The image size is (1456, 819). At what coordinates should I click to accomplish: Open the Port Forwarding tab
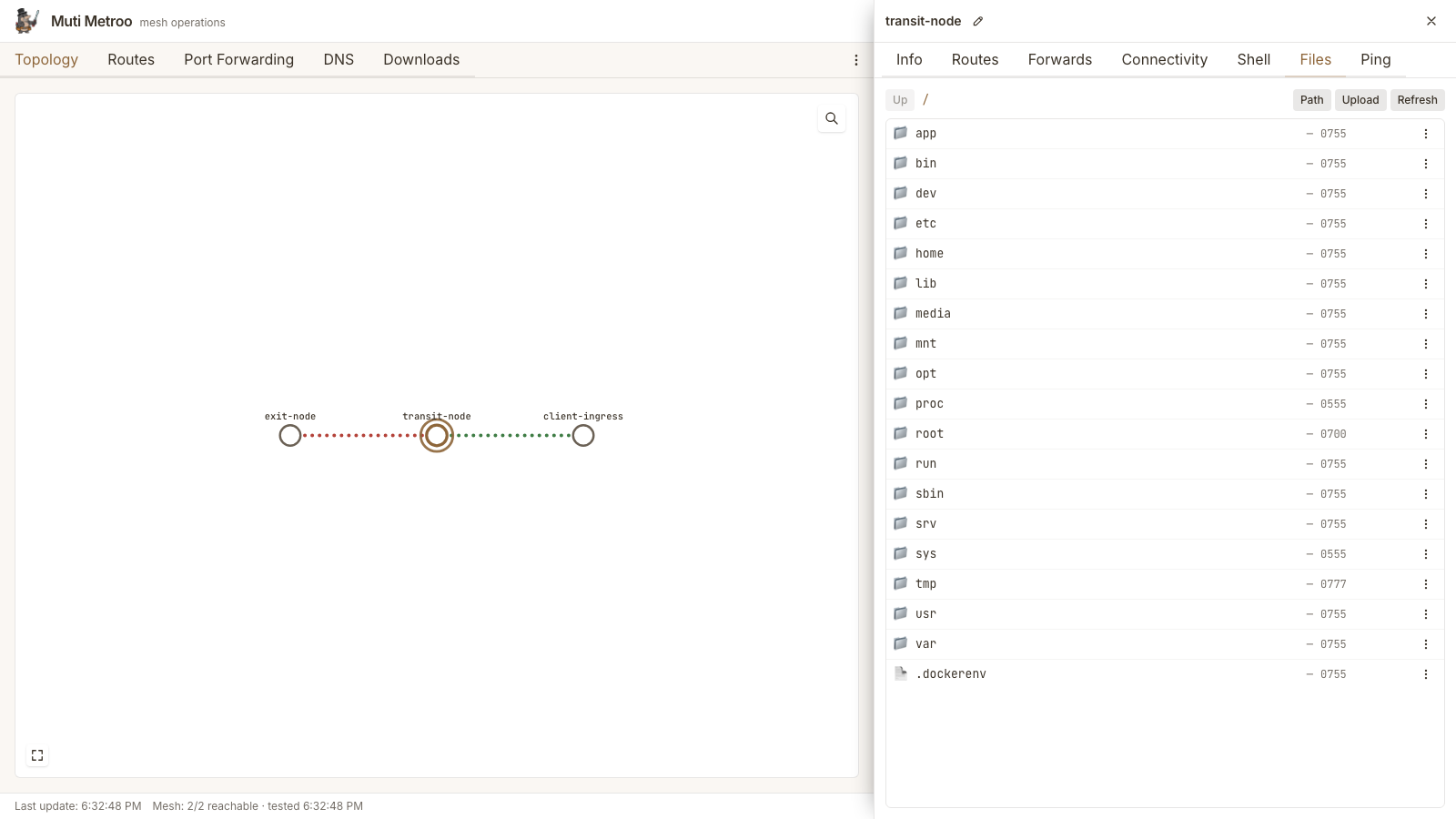[238, 59]
